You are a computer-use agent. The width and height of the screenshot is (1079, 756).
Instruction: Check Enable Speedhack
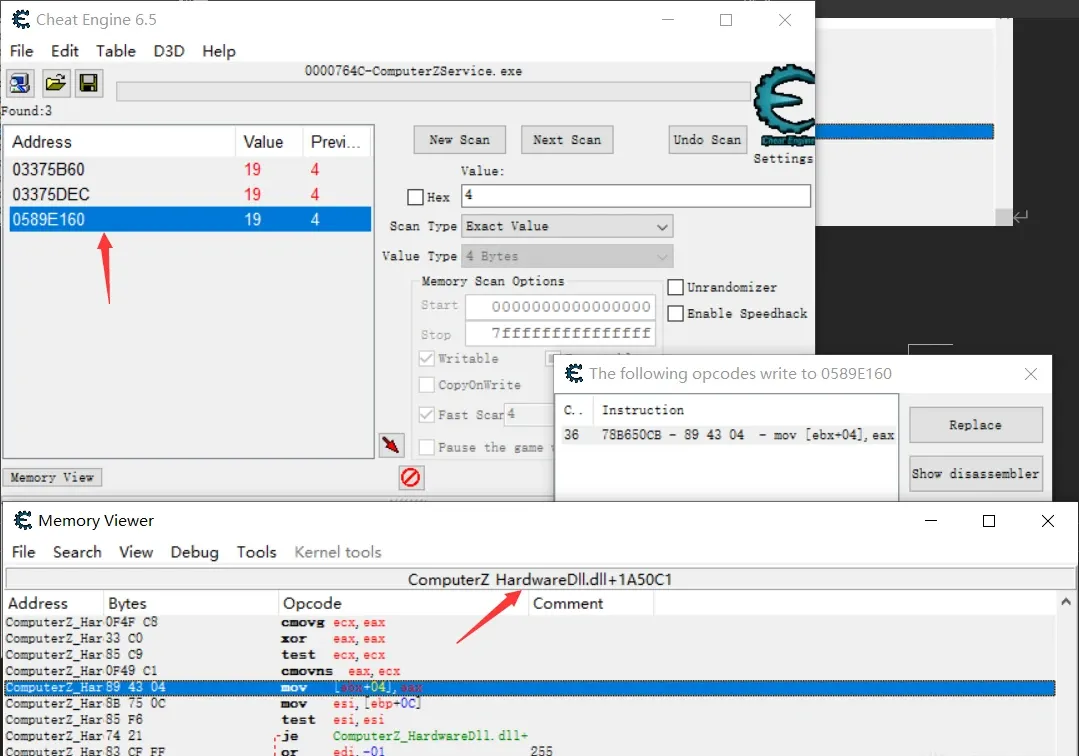[676, 314]
